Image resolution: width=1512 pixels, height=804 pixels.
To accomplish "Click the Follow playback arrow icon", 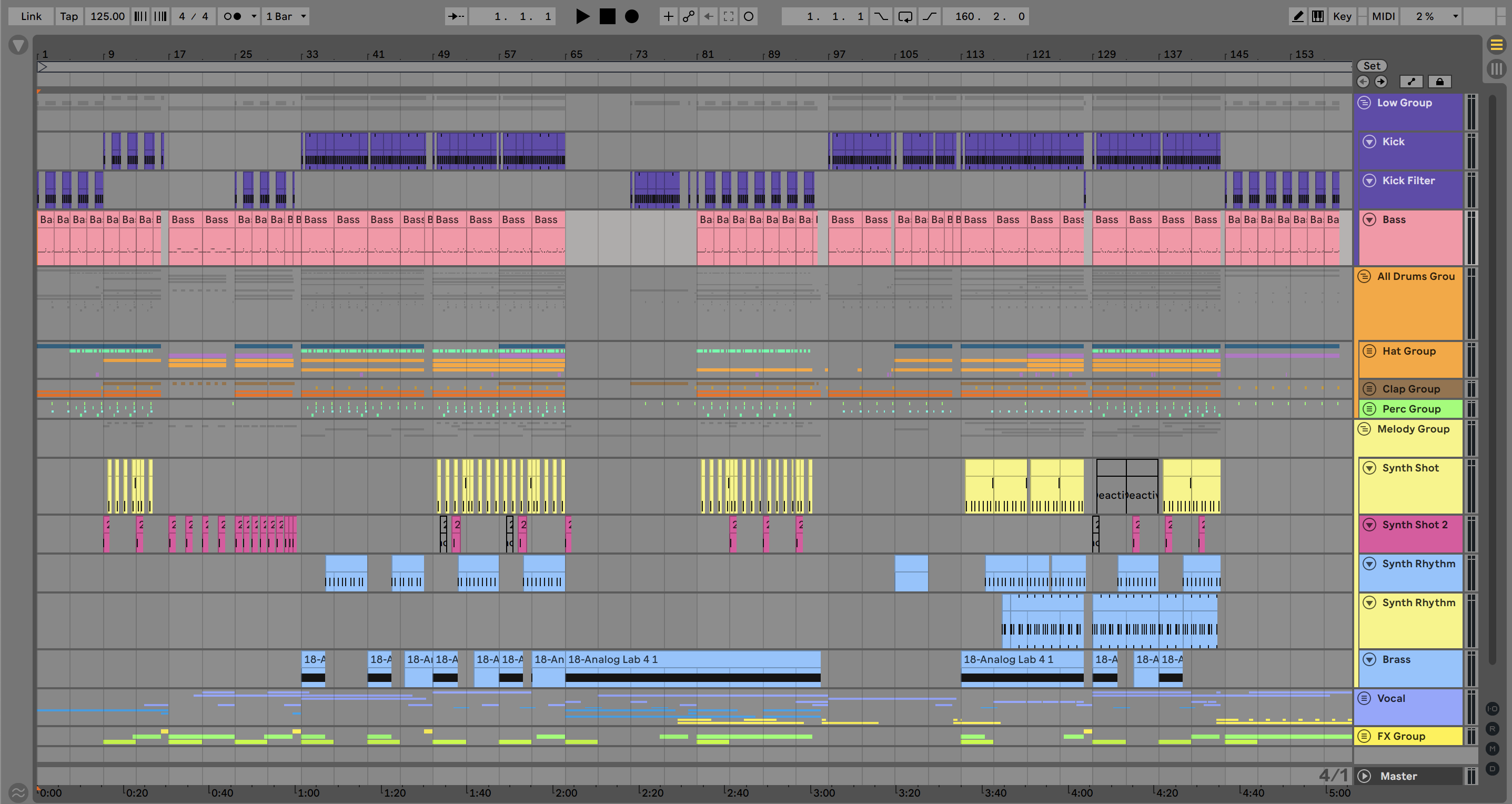I will click(x=456, y=16).
